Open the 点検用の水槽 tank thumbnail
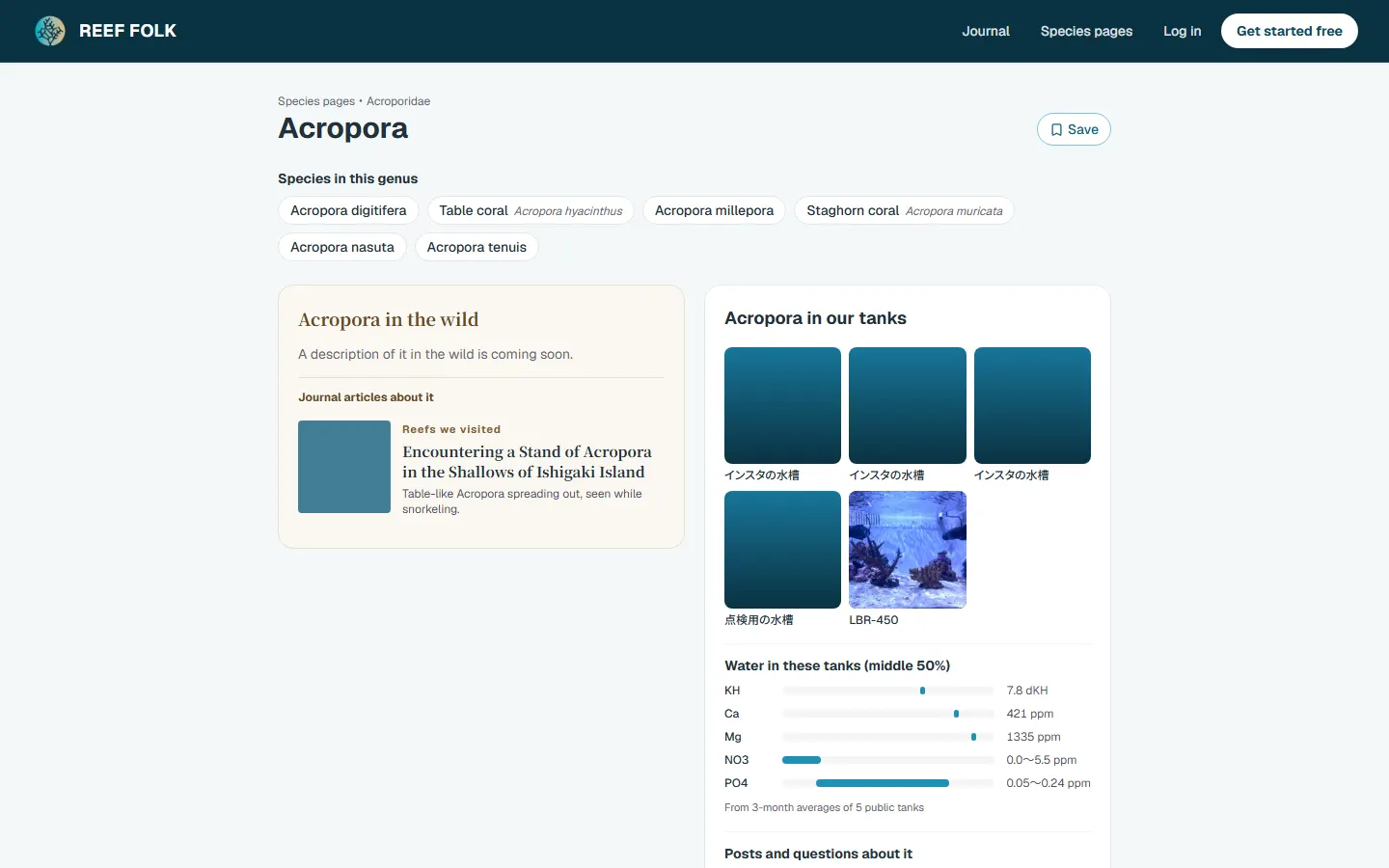This screenshot has height=868, width=1389. point(782,550)
